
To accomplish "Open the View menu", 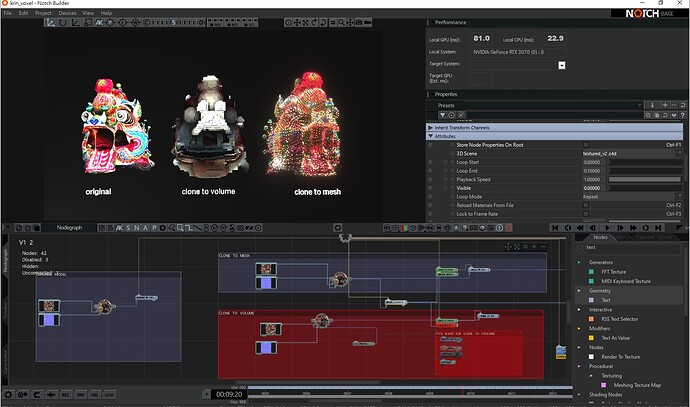I will click(88, 13).
